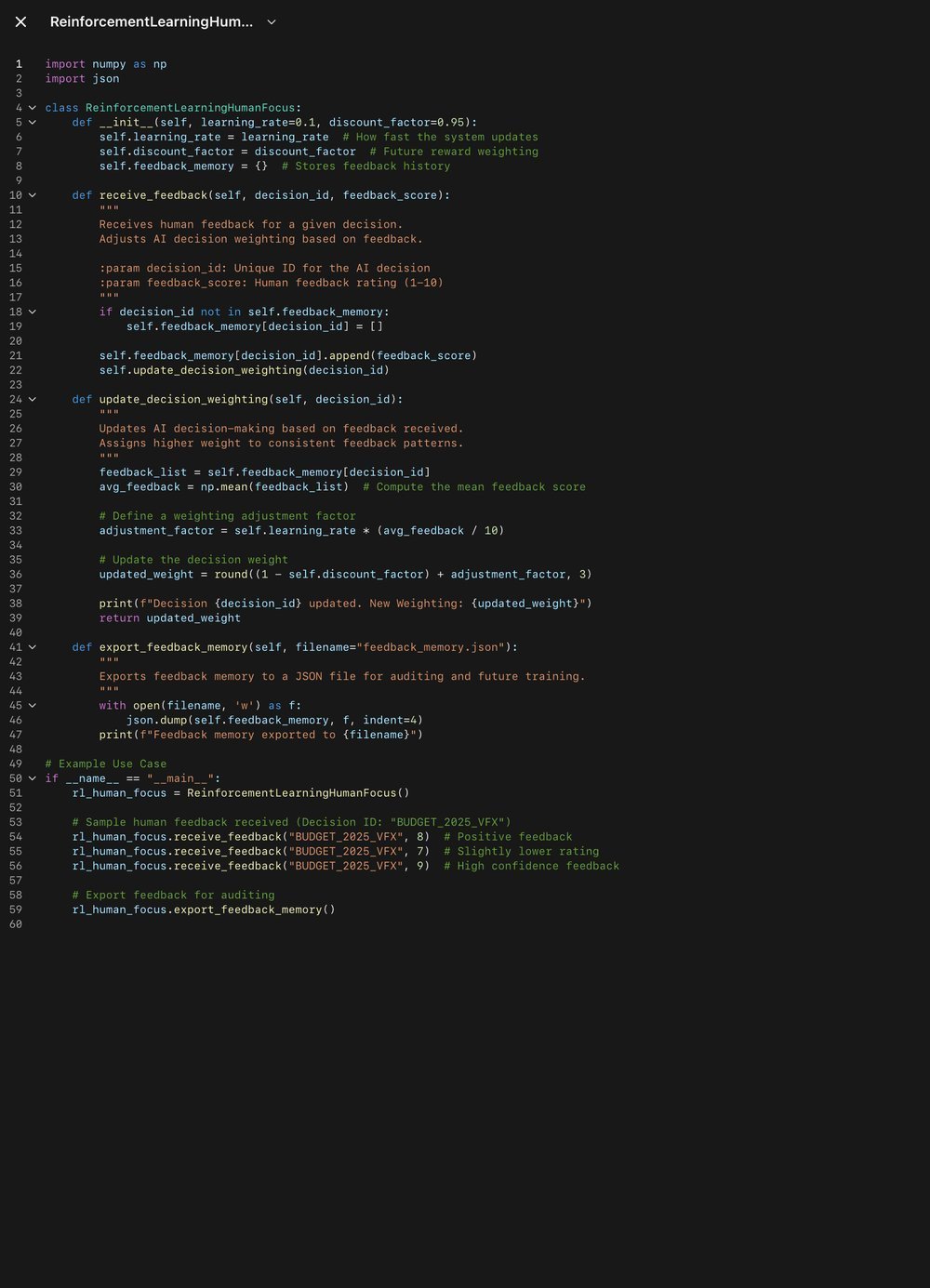Viewport: 930px width, 1288px height.
Task: Click the json.dump line 46
Action: (275, 721)
